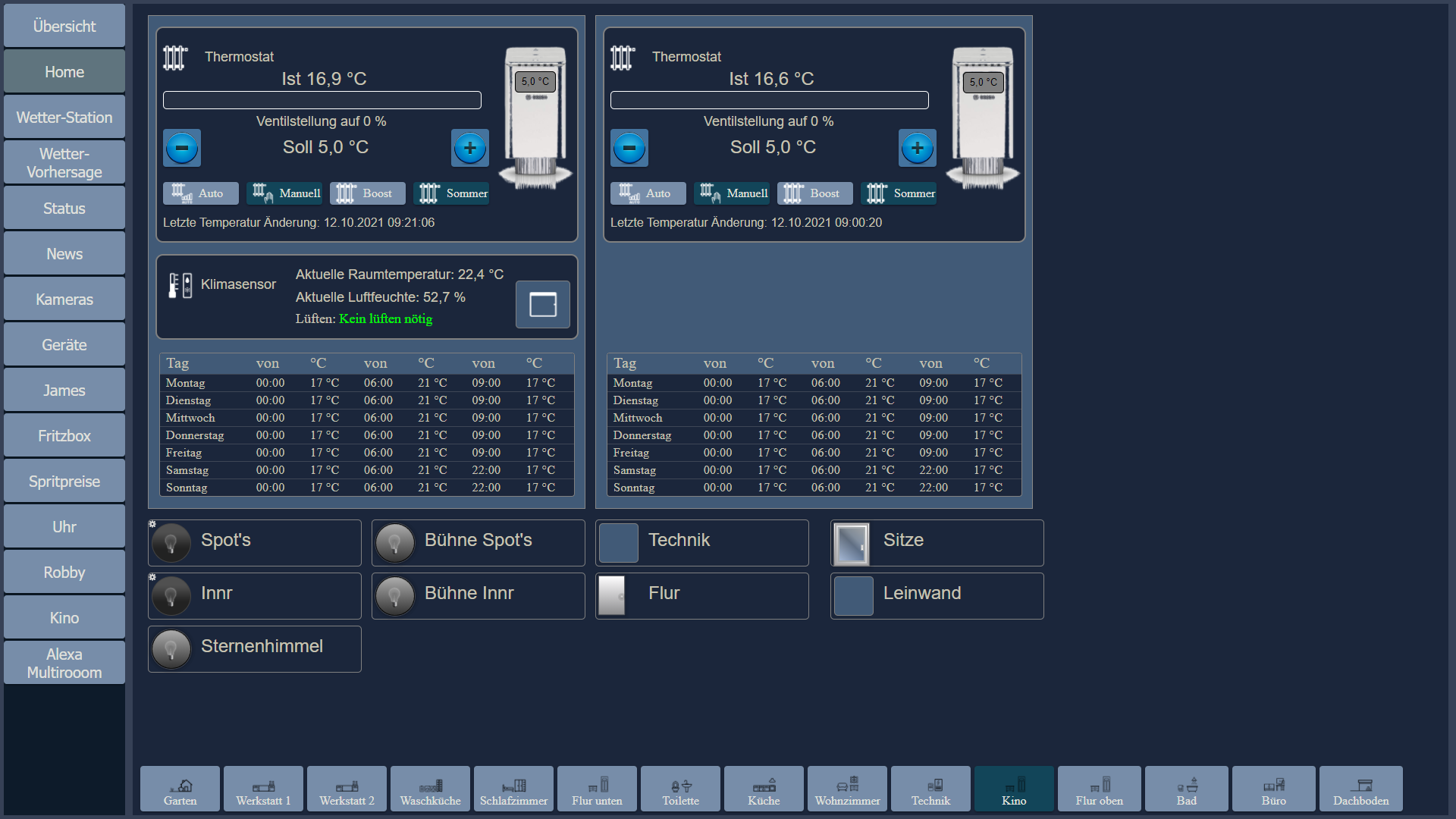This screenshot has width=1456, height=819.
Task: Switch to Werkstatt 1 room tab
Action: (x=263, y=789)
